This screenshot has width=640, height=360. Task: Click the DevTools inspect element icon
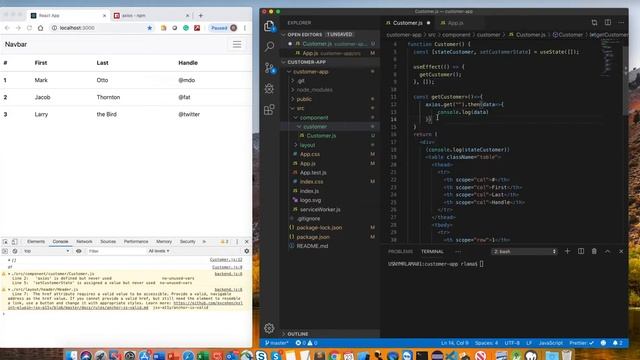point(5,242)
